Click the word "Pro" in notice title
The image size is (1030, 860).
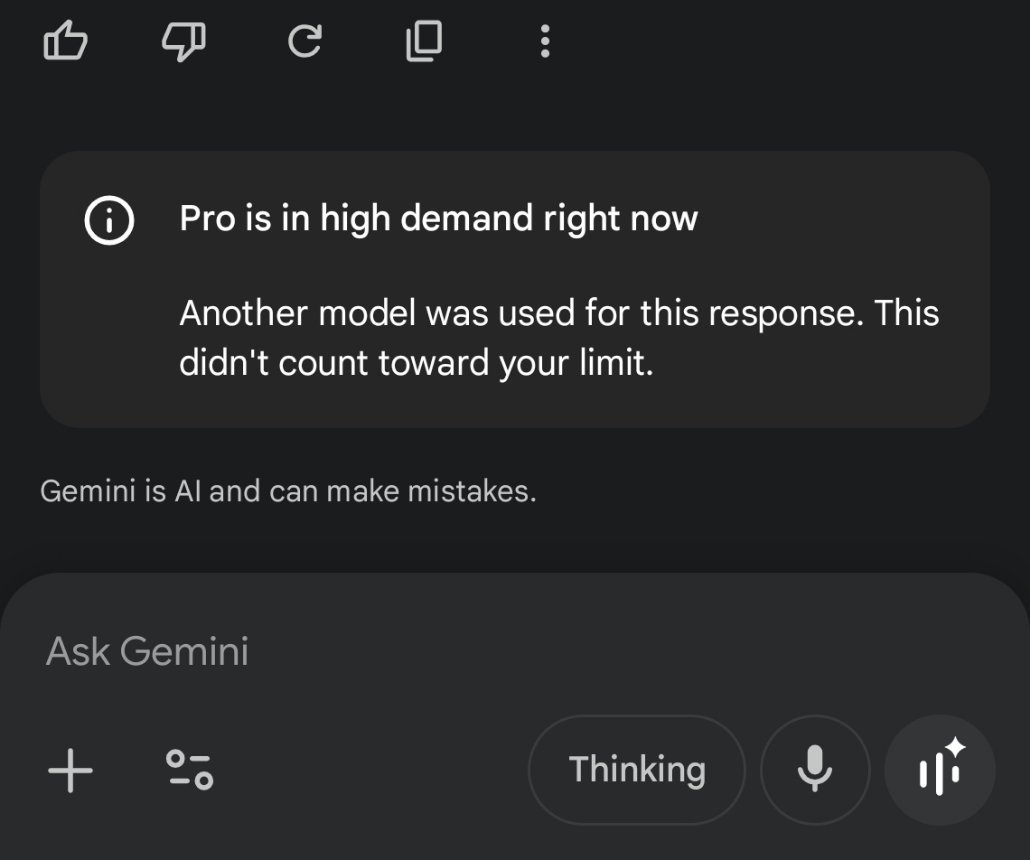[207, 218]
